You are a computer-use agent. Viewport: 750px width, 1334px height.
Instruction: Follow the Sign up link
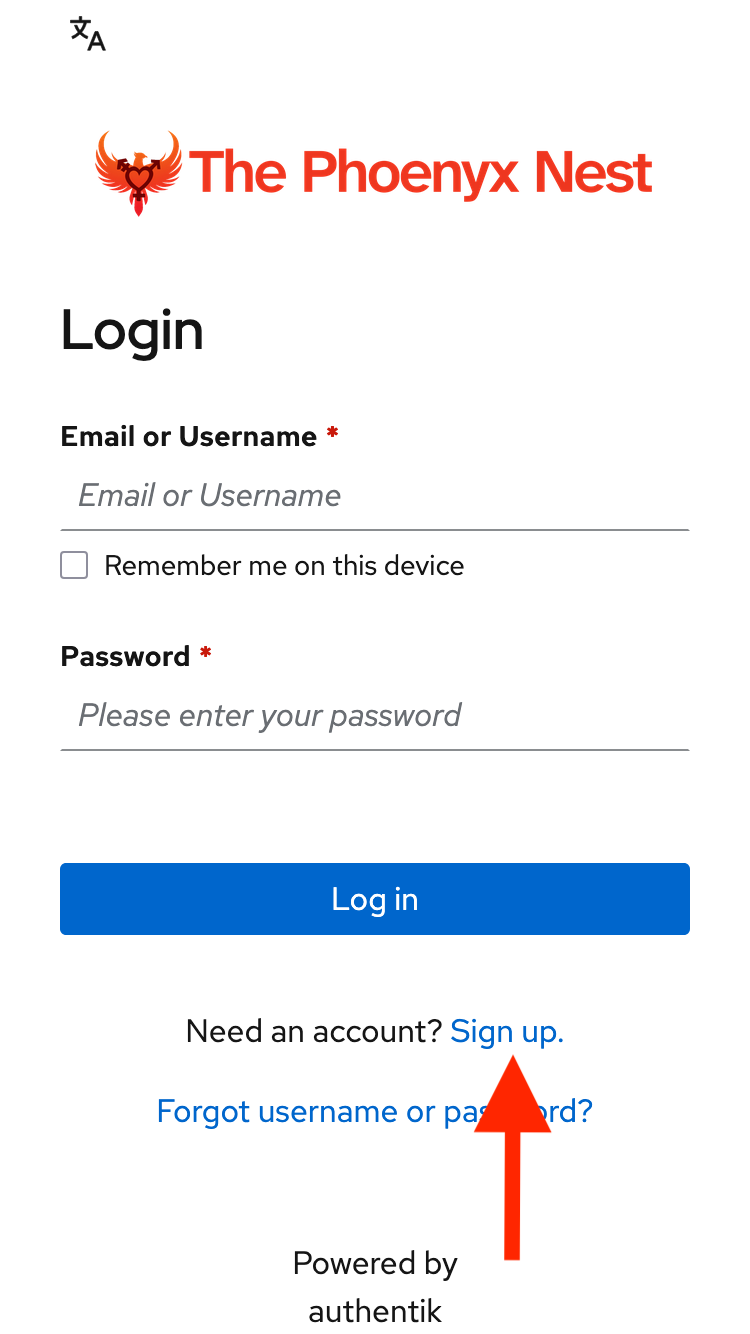(507, 1031)
